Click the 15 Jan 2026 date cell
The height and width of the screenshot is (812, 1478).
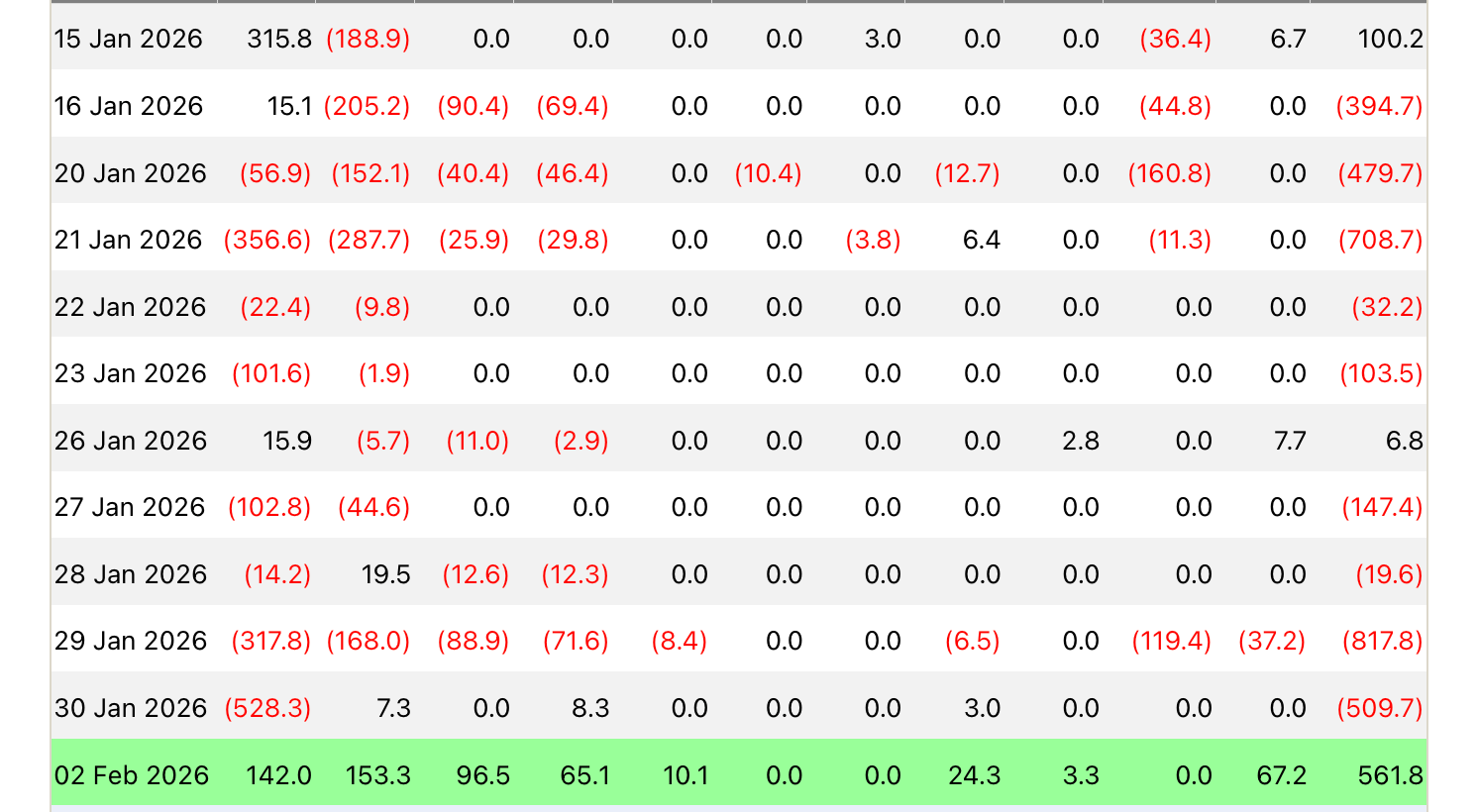coord(129,40)
